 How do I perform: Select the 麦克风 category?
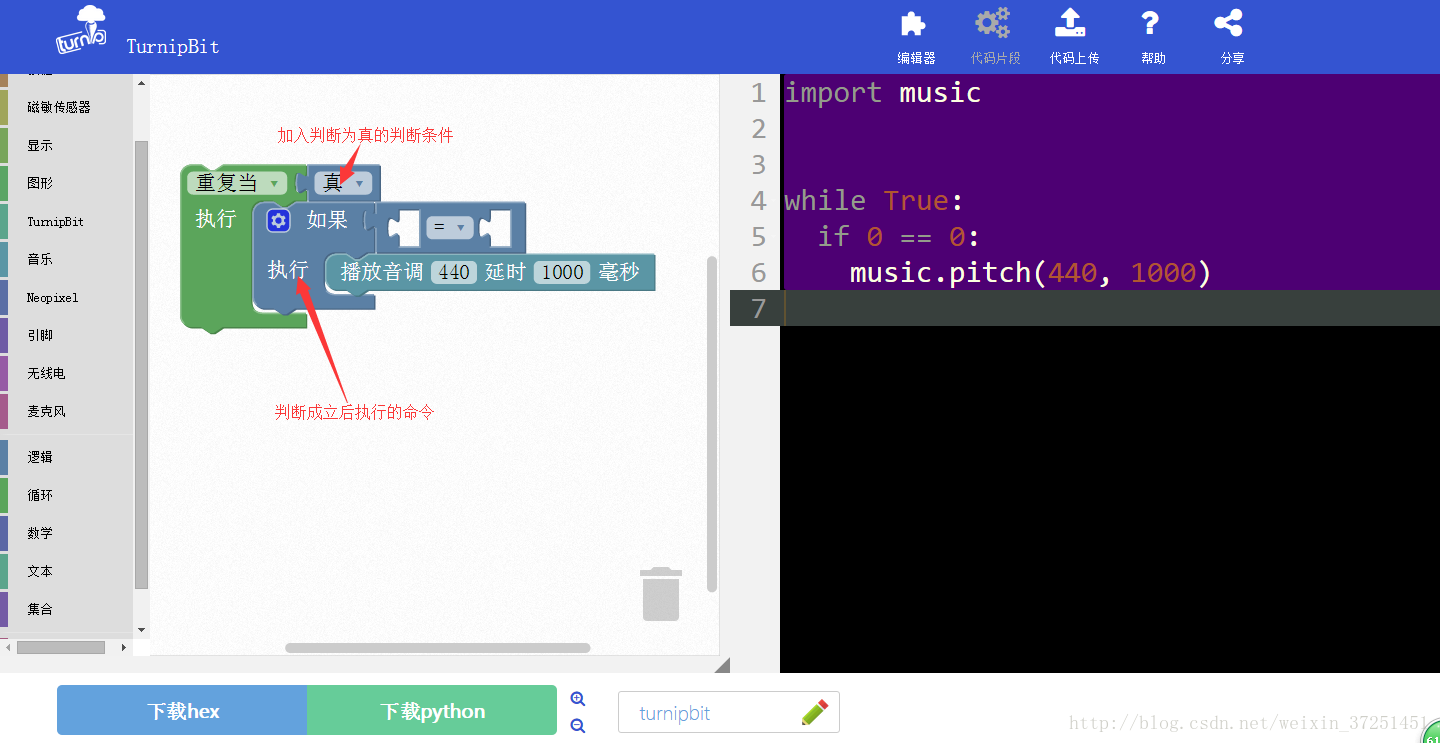(66, 411)
